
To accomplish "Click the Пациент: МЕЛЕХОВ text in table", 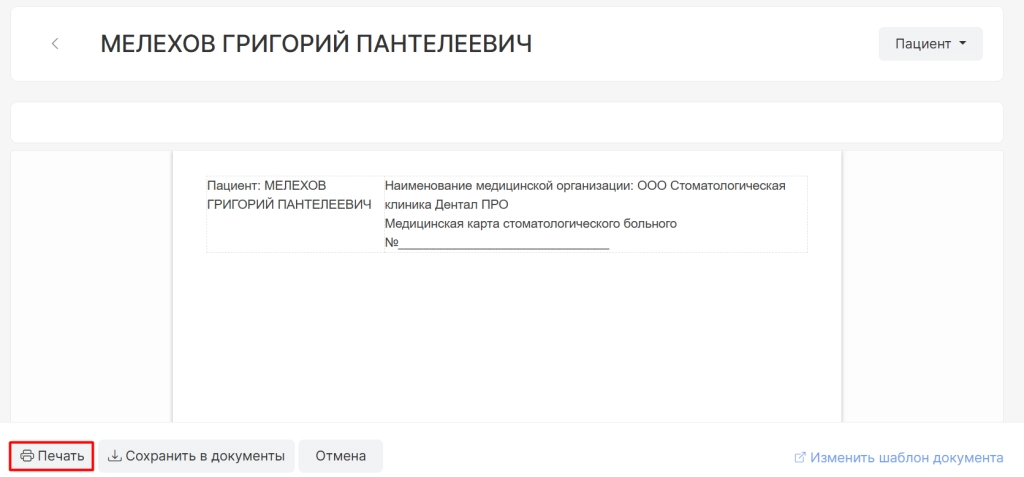I will (266, 185).
